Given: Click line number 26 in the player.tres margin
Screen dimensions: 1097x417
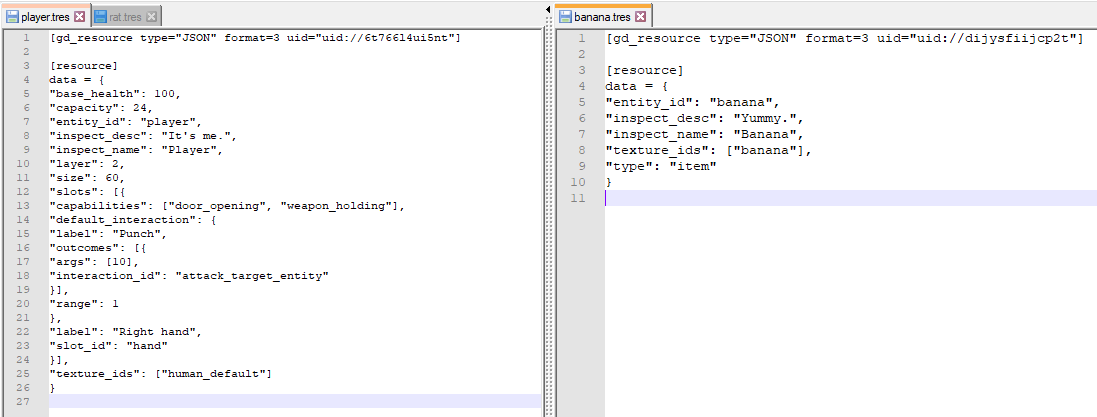Looking at the screenshot, I should tap(25, 388).
